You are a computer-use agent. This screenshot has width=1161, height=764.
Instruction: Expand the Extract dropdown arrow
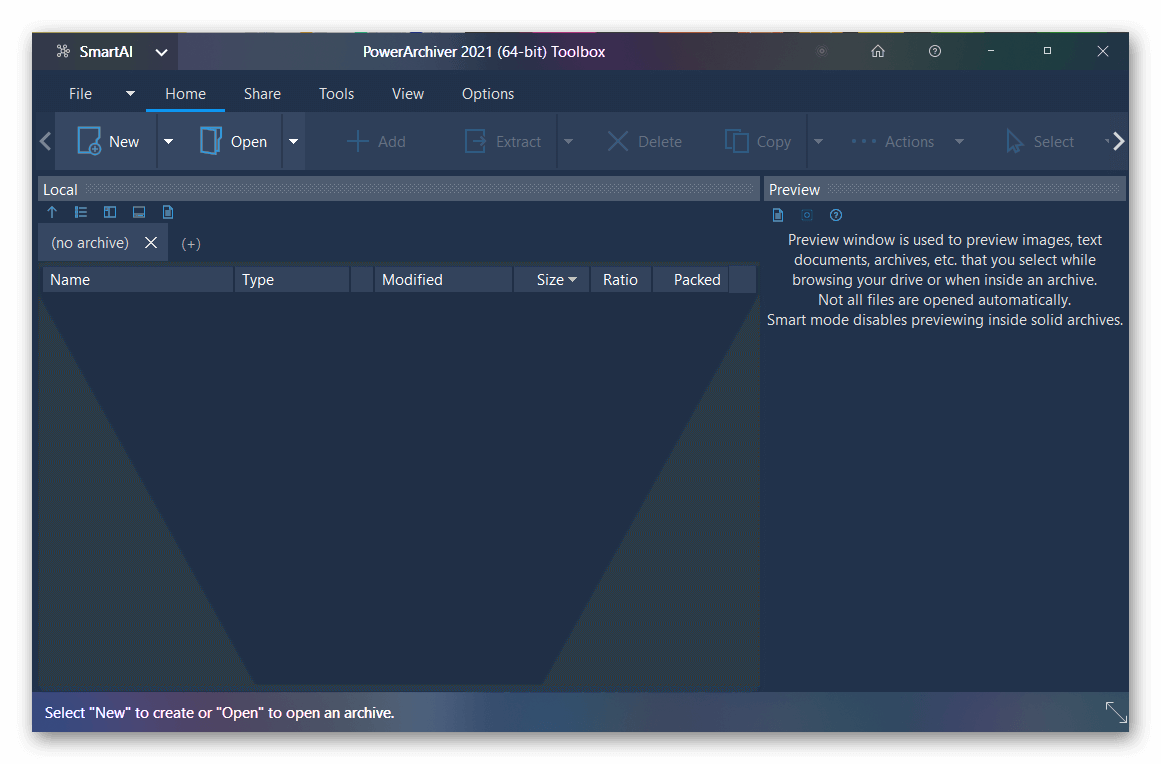pyautogui.click(x=568, y=141)
